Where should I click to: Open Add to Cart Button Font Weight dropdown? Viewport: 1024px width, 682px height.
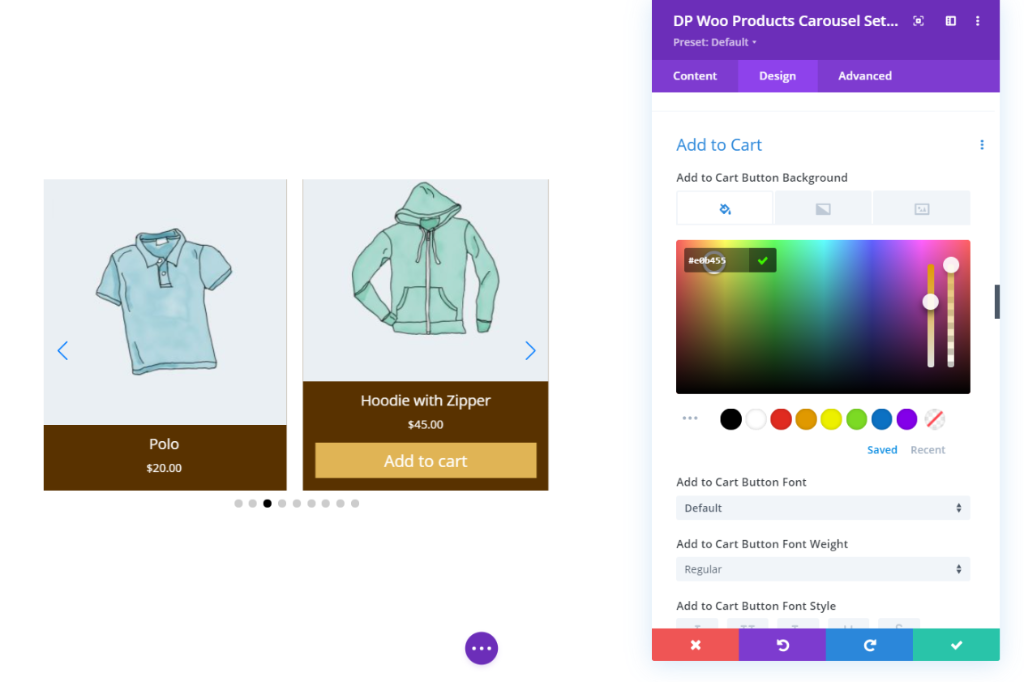823,569
